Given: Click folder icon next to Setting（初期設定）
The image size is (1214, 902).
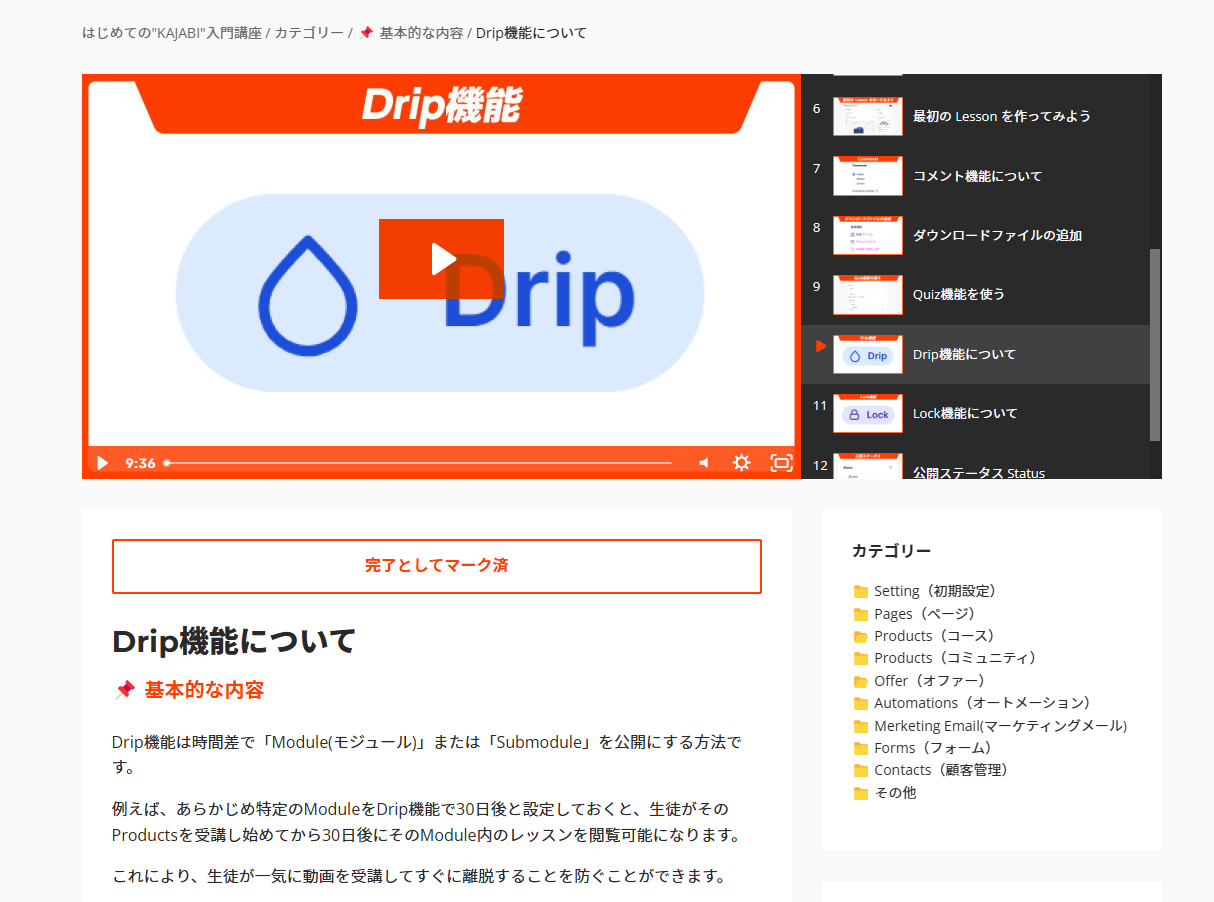Looking at the screenshot, I should pyautogui.click(x=861, y=592).
